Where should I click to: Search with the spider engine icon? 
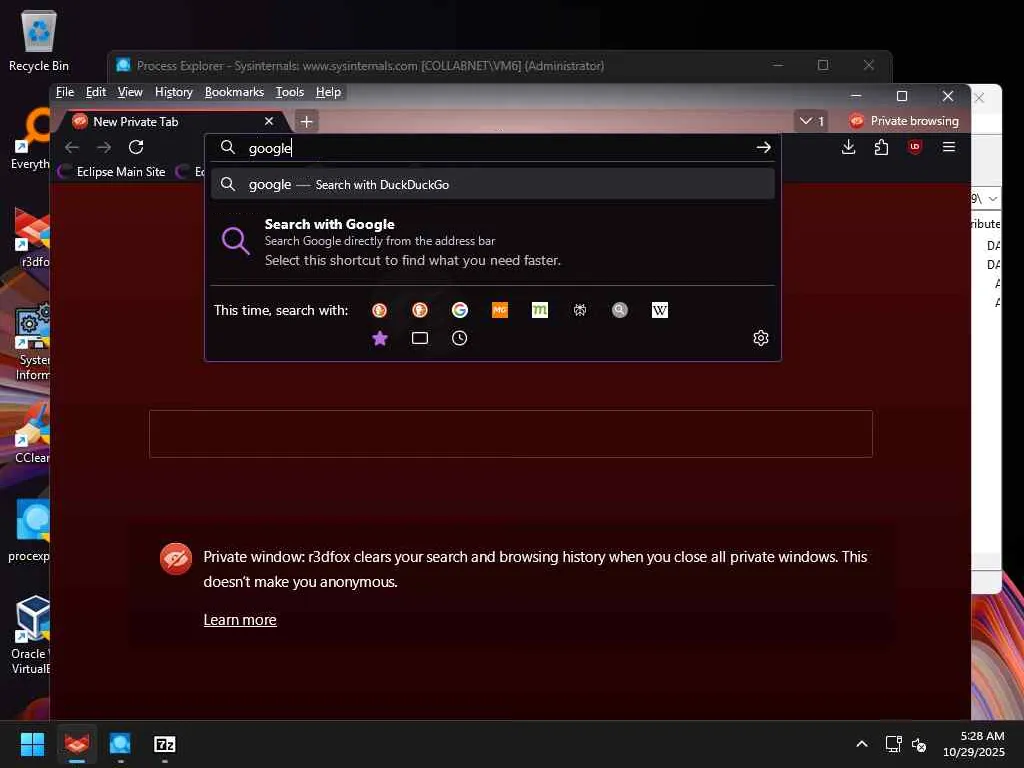(580, 310)
